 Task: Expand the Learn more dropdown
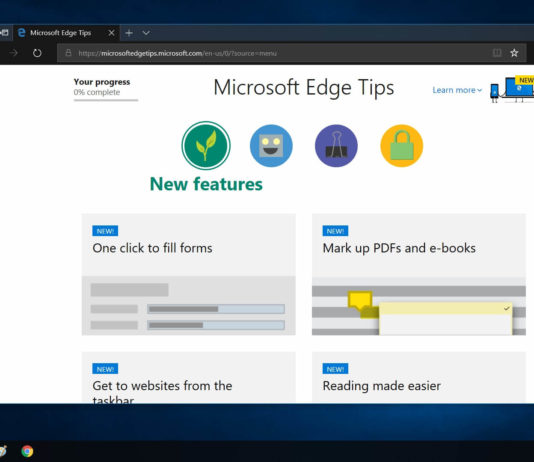[x=457, y=90]
